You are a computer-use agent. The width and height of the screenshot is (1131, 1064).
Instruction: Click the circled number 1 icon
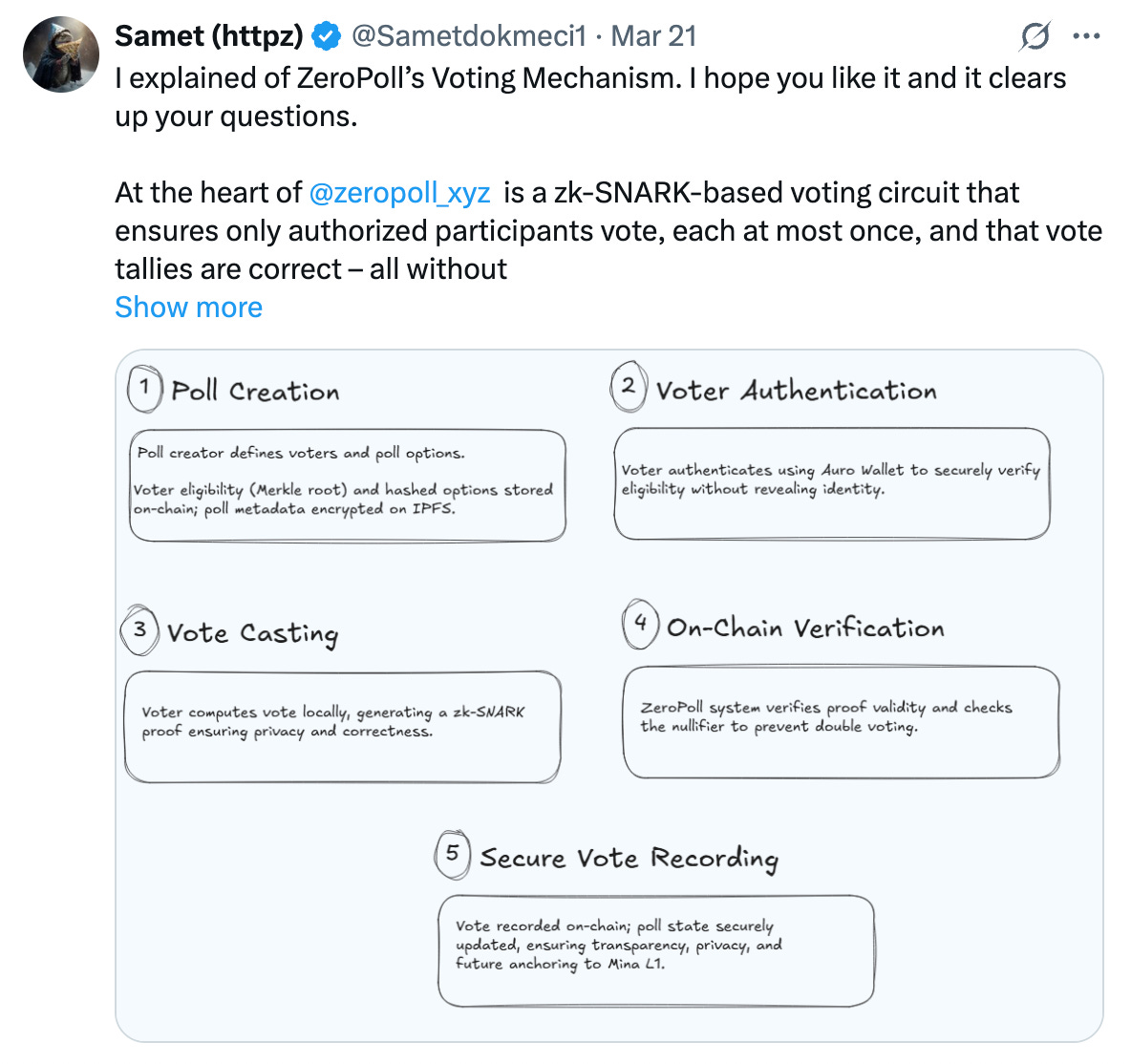(x=145, y=388)
